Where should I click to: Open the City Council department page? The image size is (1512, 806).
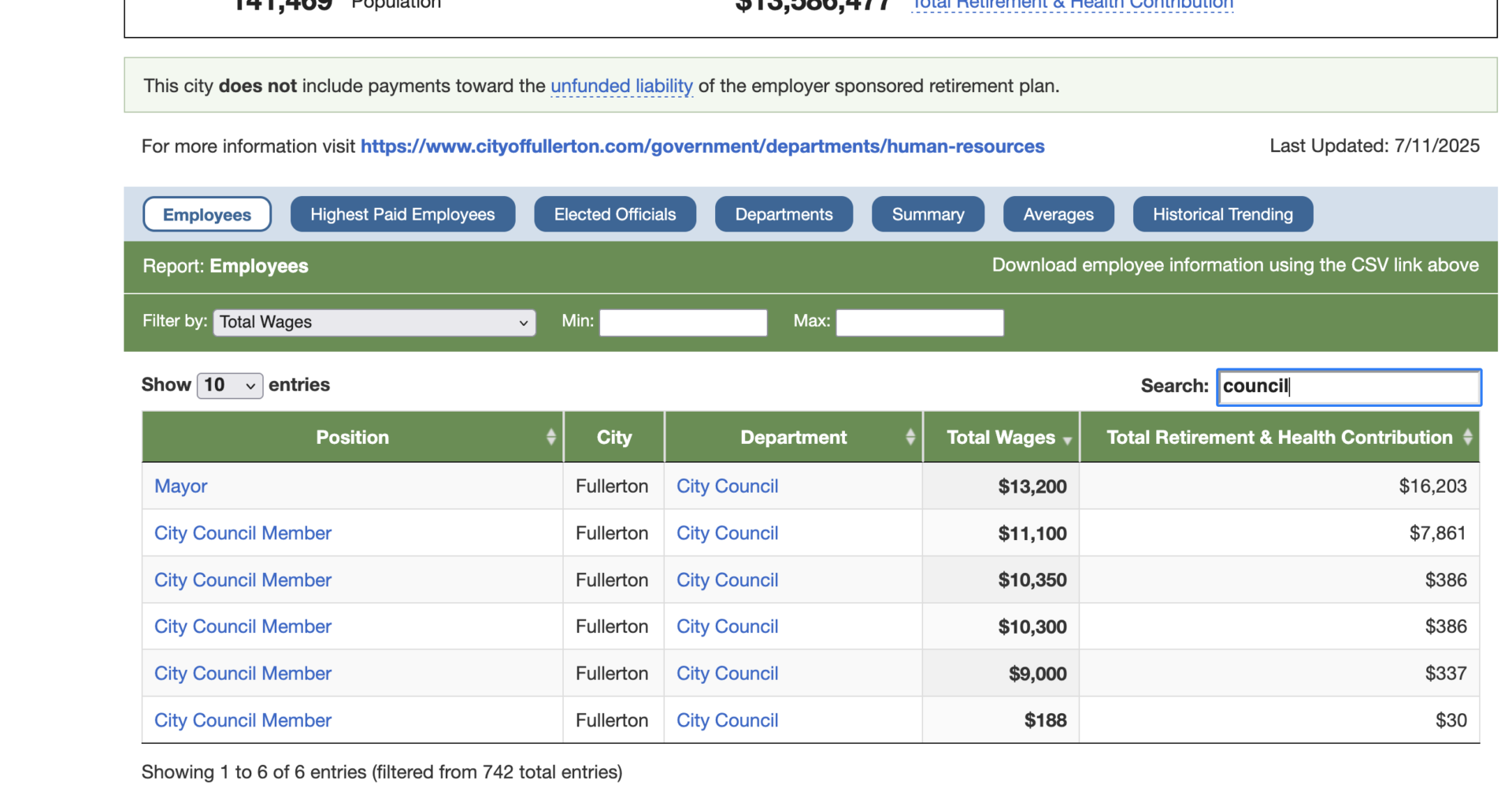726,486
